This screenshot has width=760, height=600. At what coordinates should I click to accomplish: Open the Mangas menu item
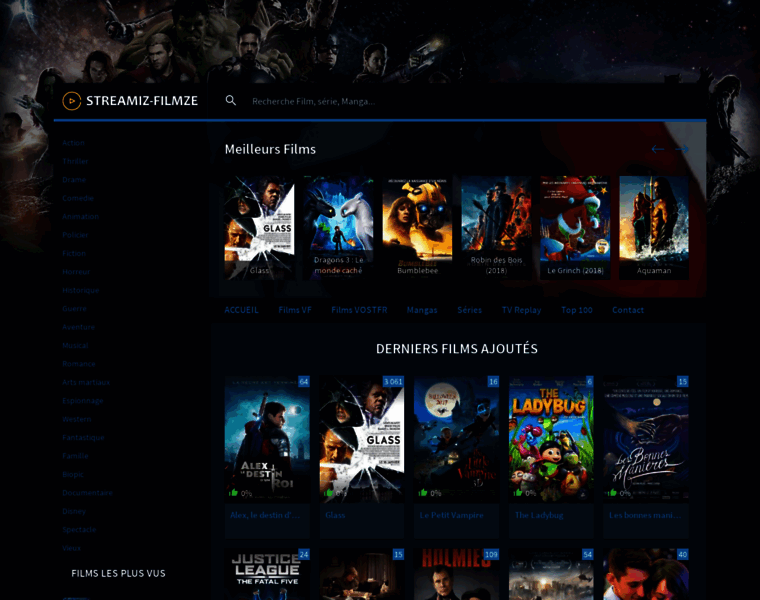[x=422, y=310]
